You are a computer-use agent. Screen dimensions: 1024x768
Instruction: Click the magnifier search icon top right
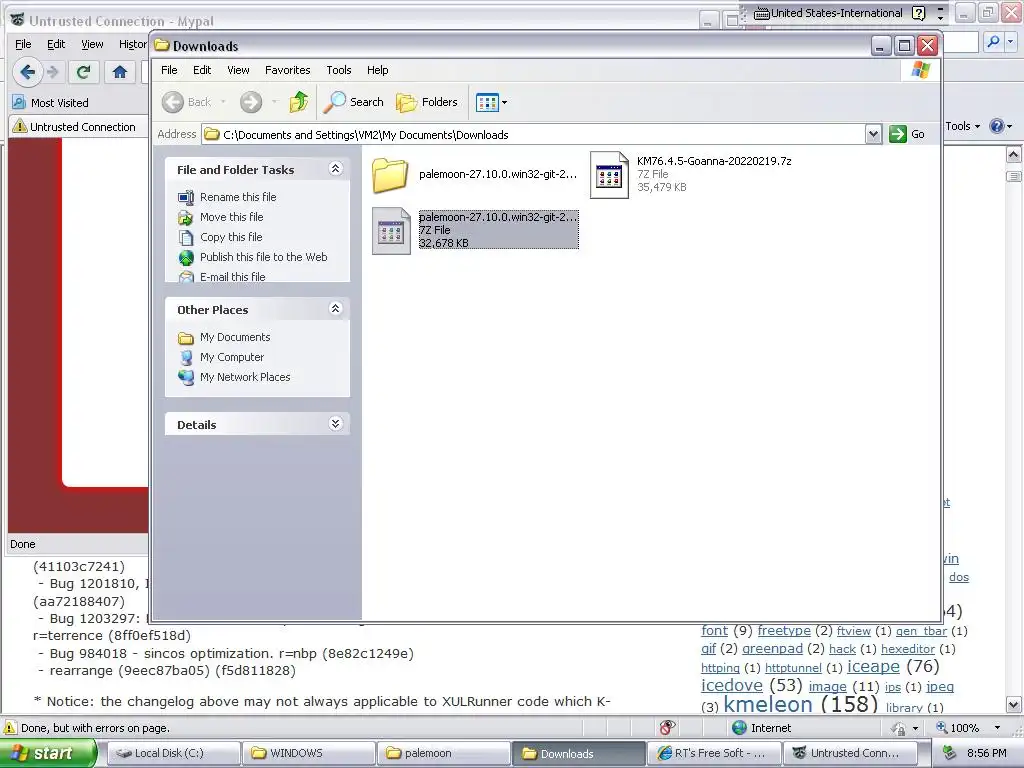(x=993, y=42)
